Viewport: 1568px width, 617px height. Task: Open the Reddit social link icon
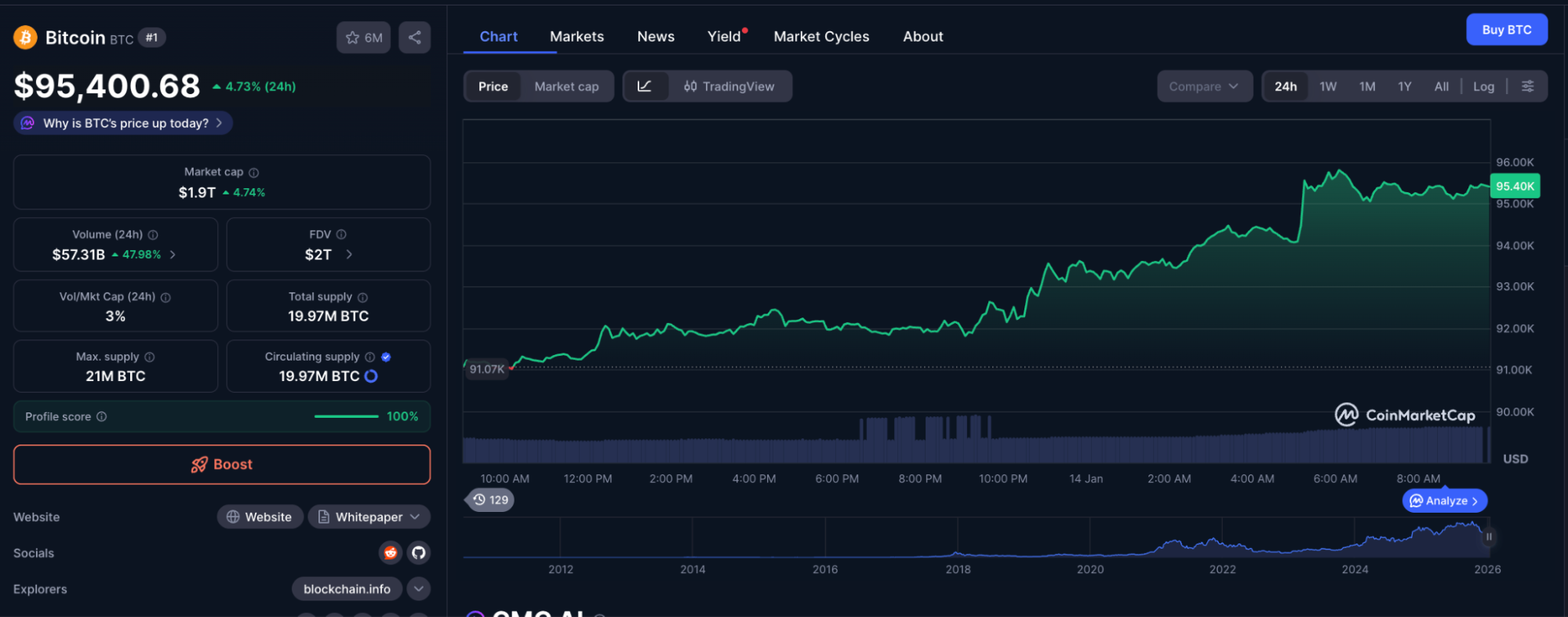pyautogui.click(x=390, y=553)
